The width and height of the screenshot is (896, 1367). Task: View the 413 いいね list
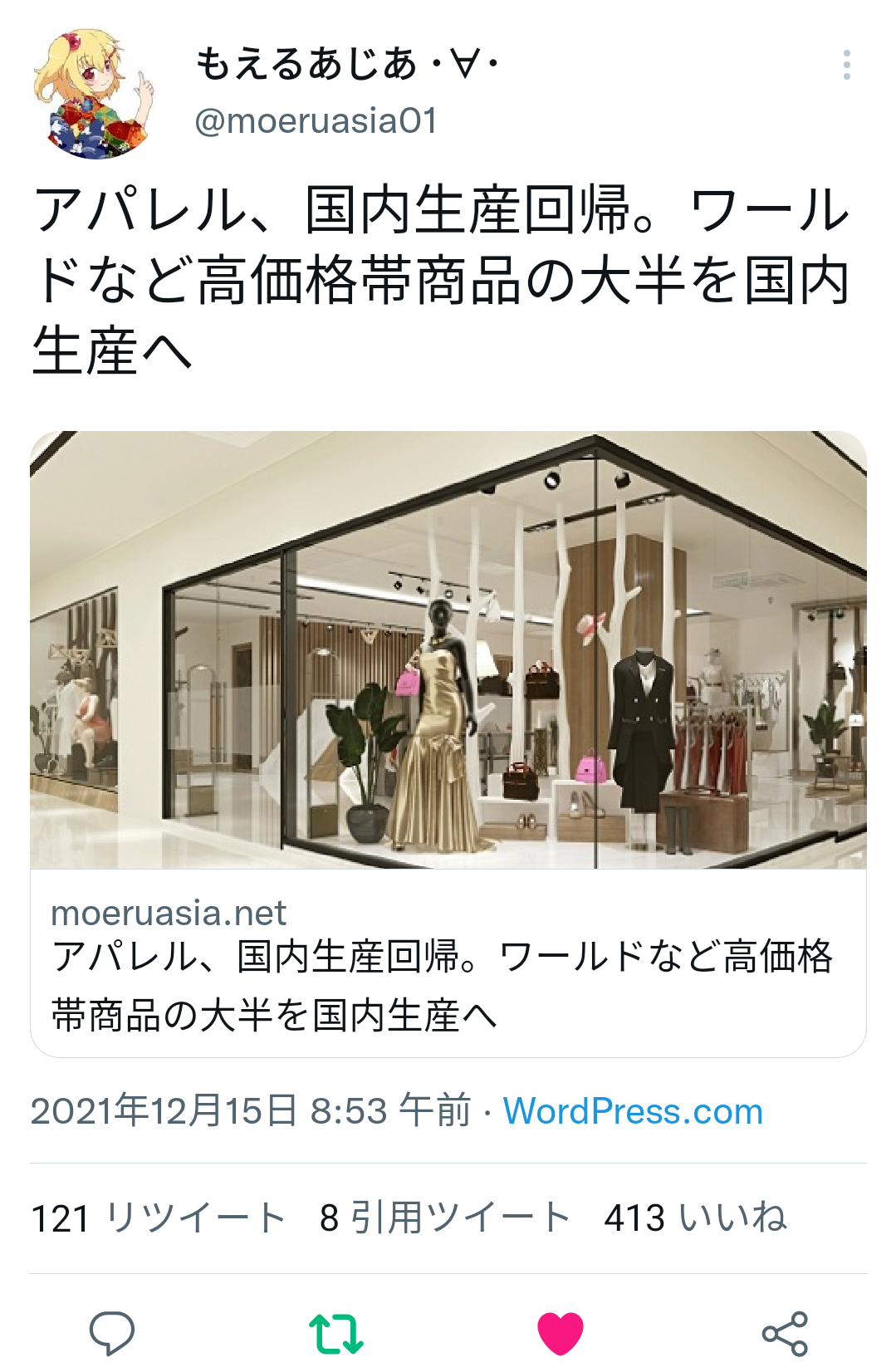click(696, 1218)
